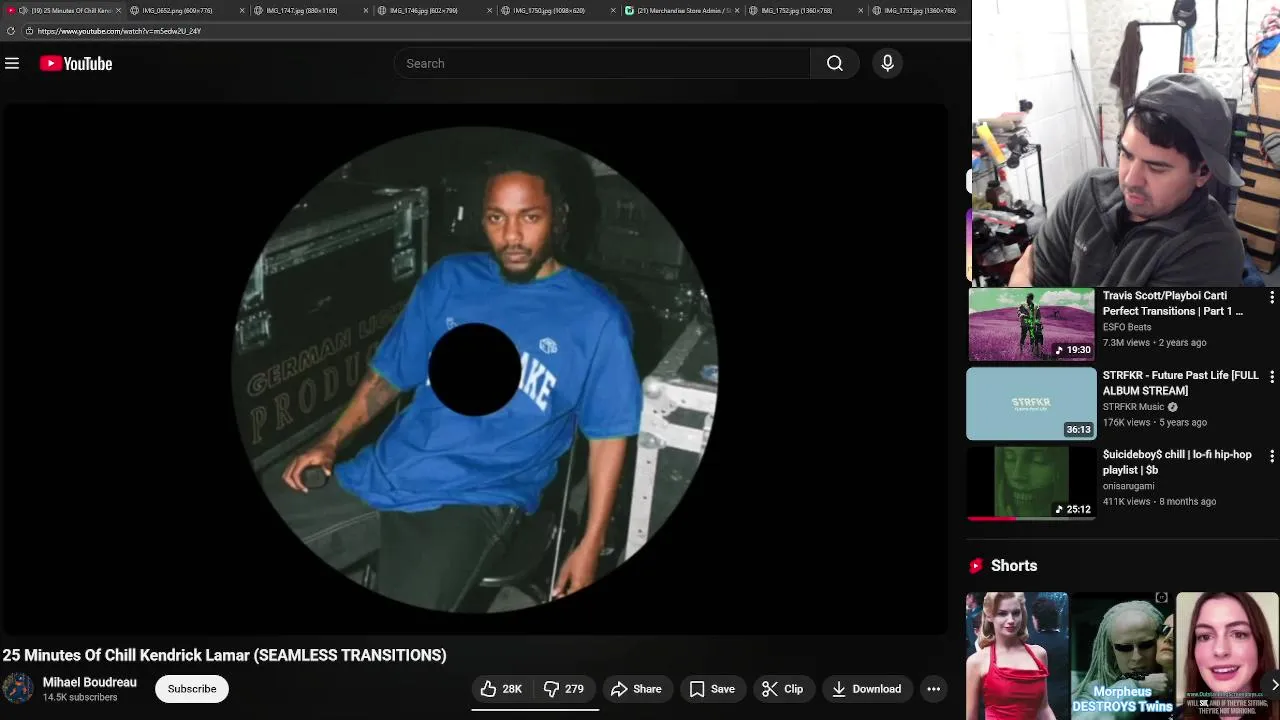Open Travis Scott/Playboi Carti transitions thumbnail

coord(1031,324)
